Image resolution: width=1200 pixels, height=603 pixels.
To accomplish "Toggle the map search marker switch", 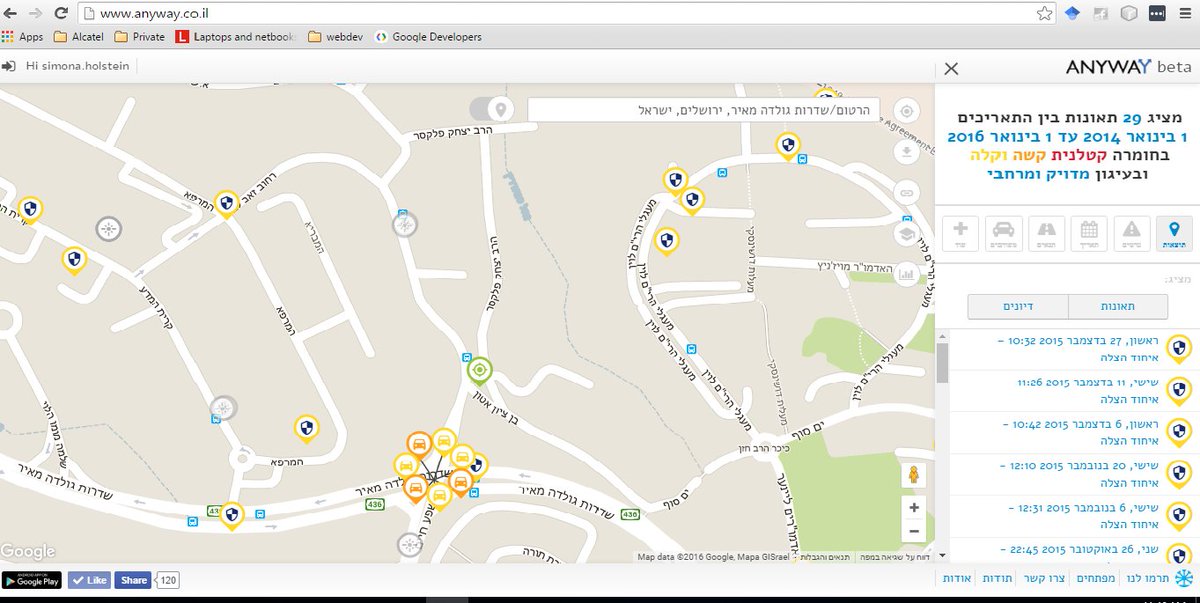I will [492, 109].
